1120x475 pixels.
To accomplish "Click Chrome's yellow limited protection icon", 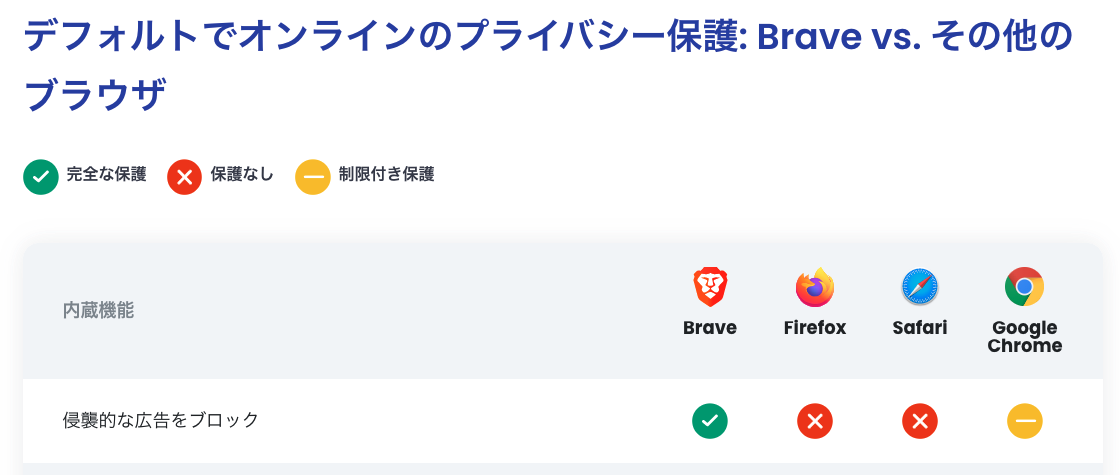I will coord(1025,421).
